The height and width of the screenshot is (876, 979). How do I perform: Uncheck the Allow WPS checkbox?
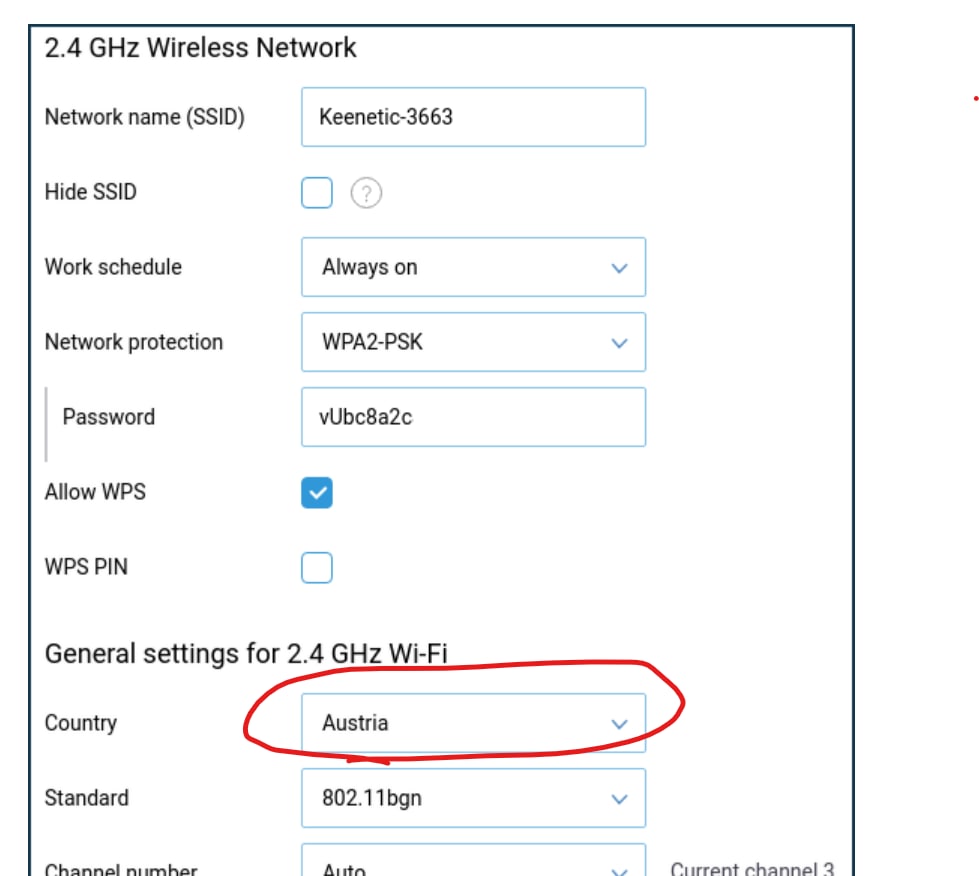coord(317,492)
